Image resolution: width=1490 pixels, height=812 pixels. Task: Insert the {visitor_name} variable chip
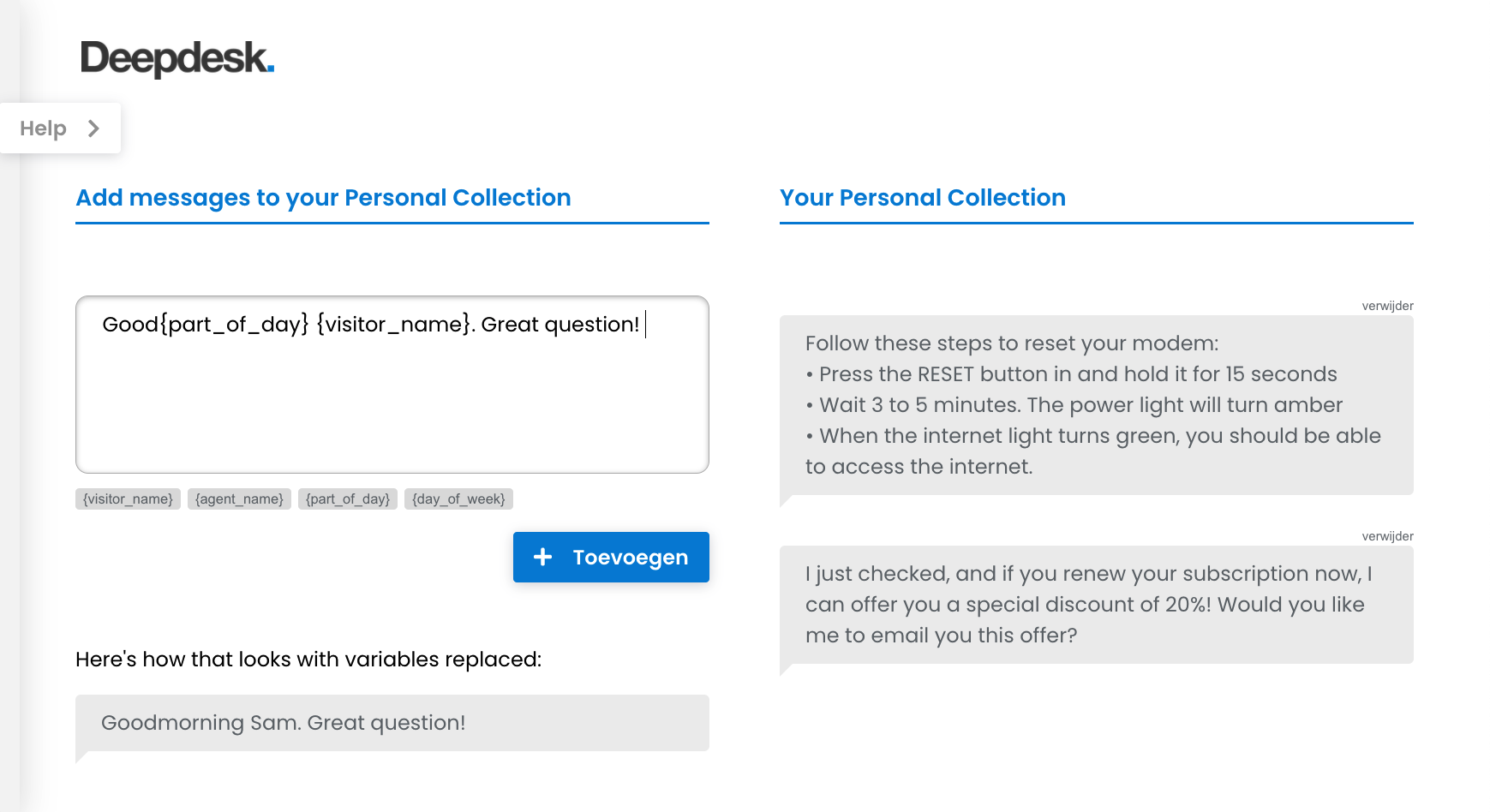[128, 499]
